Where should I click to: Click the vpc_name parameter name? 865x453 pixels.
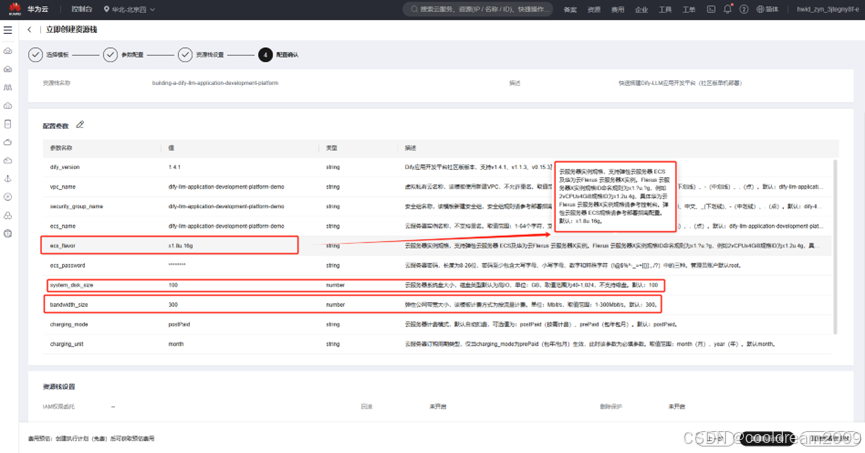pos(63,187)
